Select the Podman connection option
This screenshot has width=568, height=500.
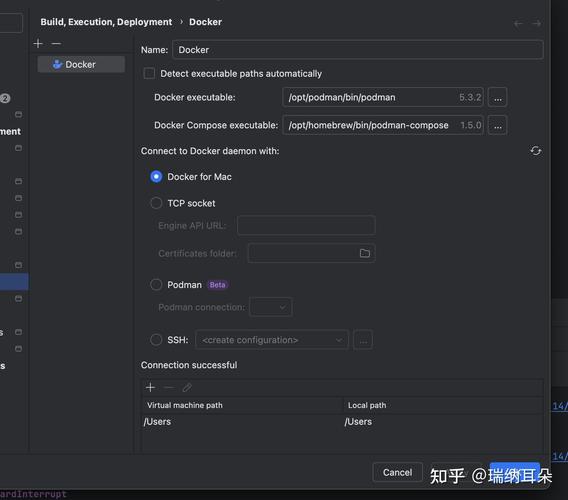(156, 285)
